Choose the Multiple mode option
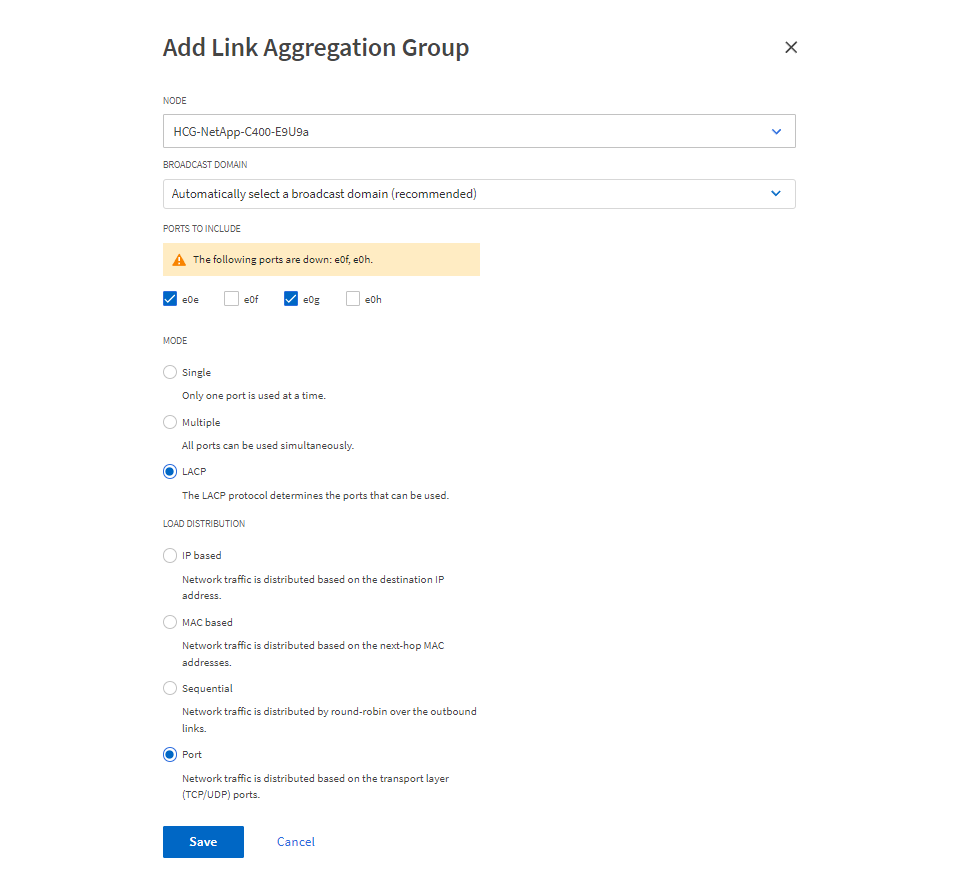Screen dimensions: 959x893 click(170, 422)
